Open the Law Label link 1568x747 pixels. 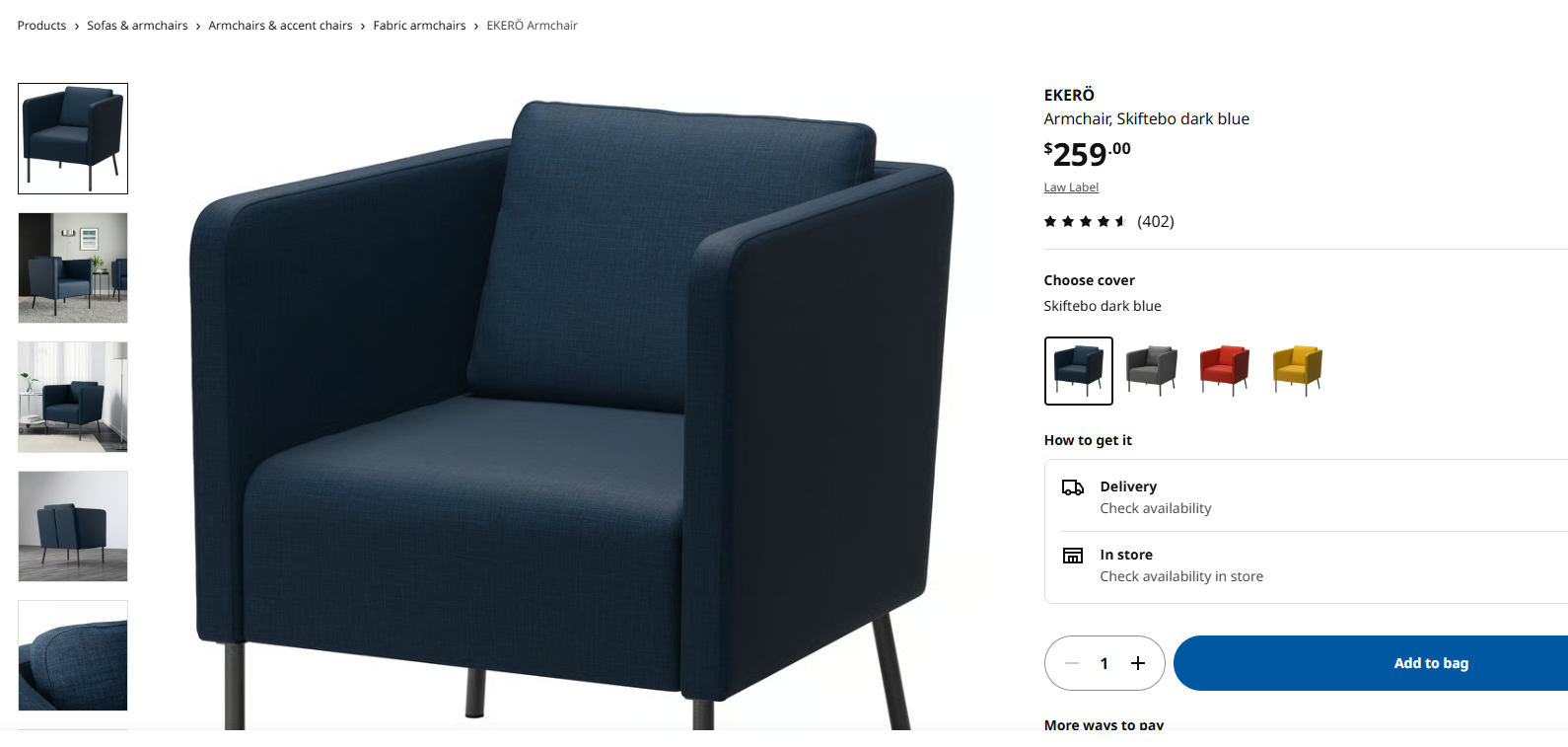tap(1071, 187)
